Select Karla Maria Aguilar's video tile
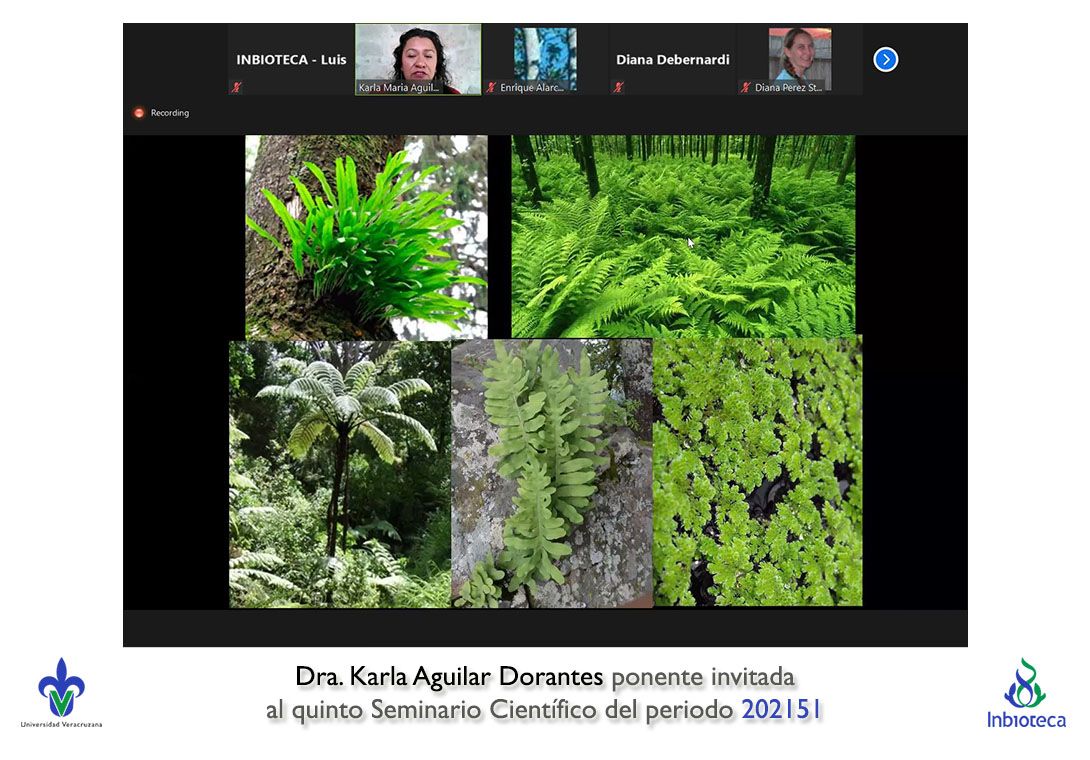This screenshot has width=1090, height=760. click(x=418, y=58)
